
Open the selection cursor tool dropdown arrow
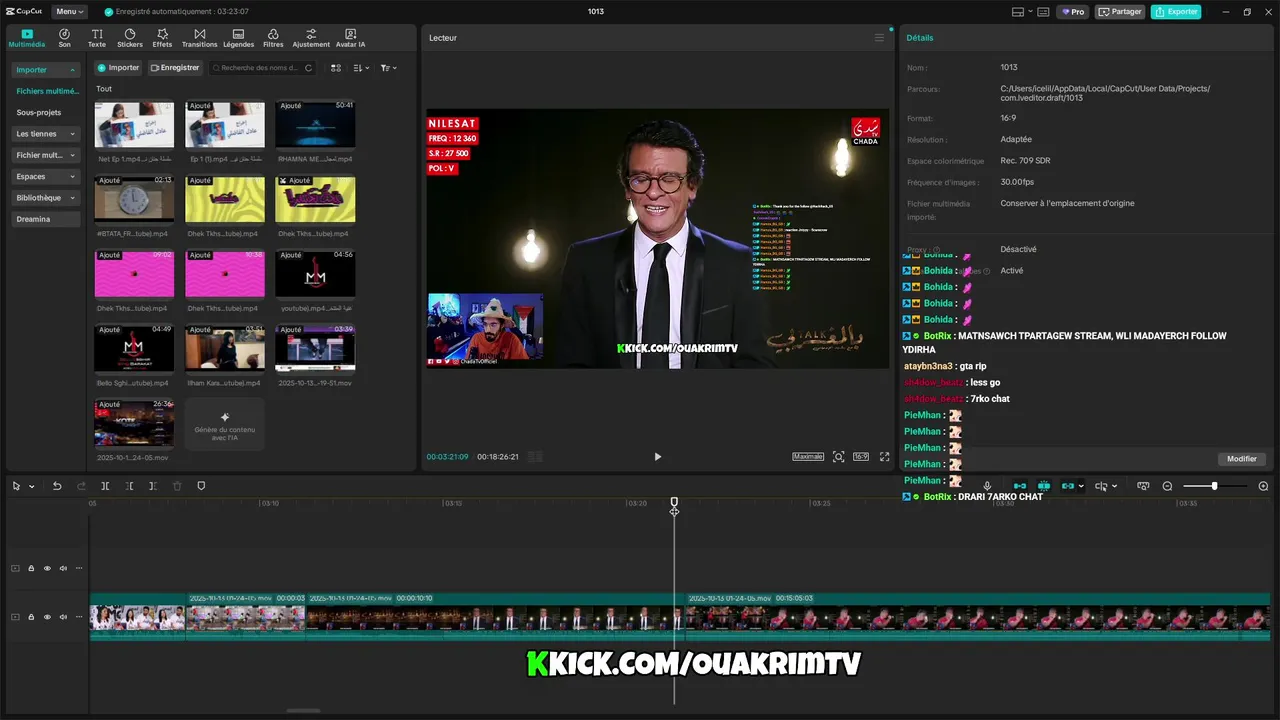click(x=32, y=486)
